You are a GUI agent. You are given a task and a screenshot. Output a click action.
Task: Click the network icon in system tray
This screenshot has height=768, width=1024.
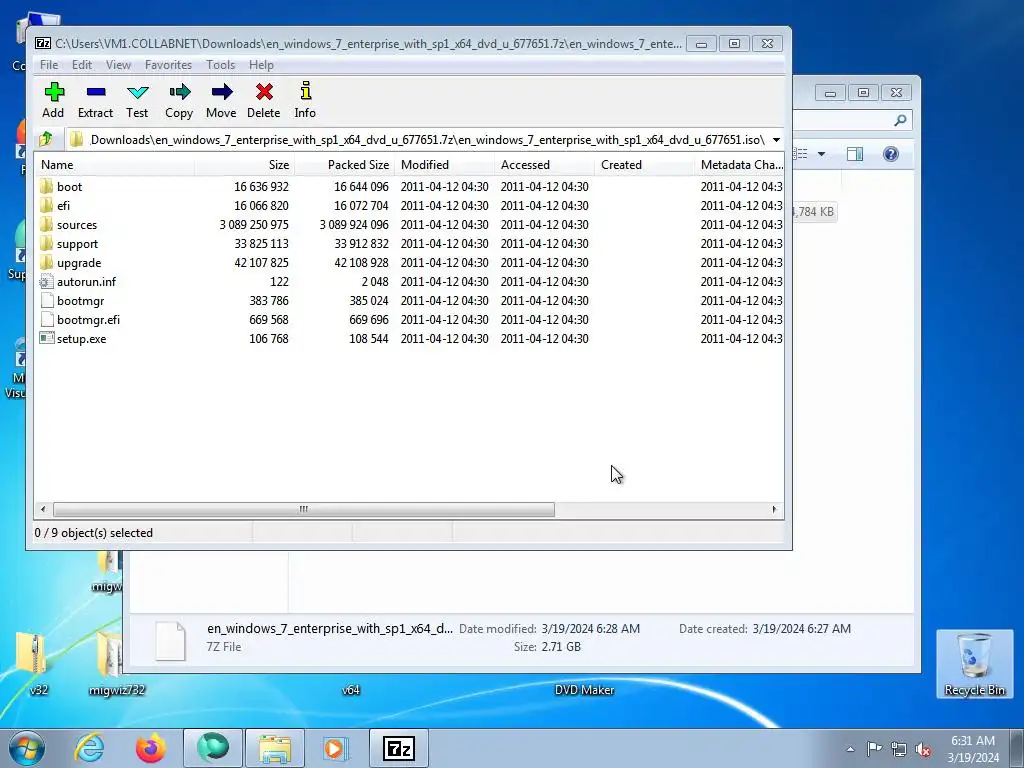[899, 749]
